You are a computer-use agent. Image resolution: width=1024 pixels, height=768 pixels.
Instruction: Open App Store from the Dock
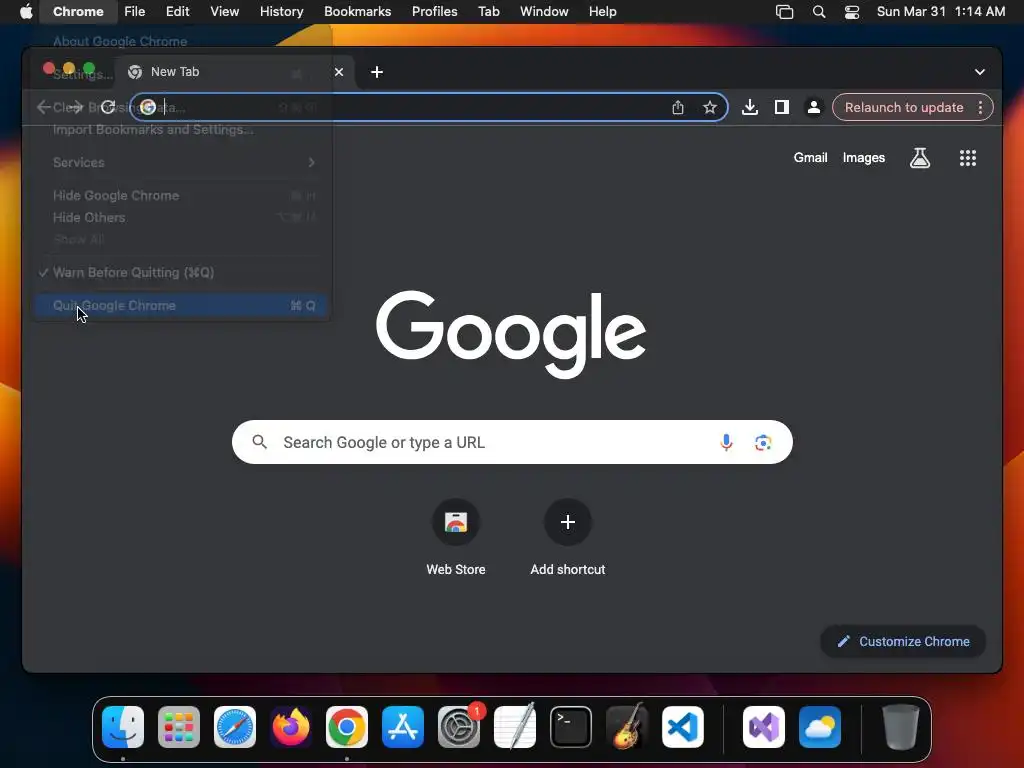point(403,727)
